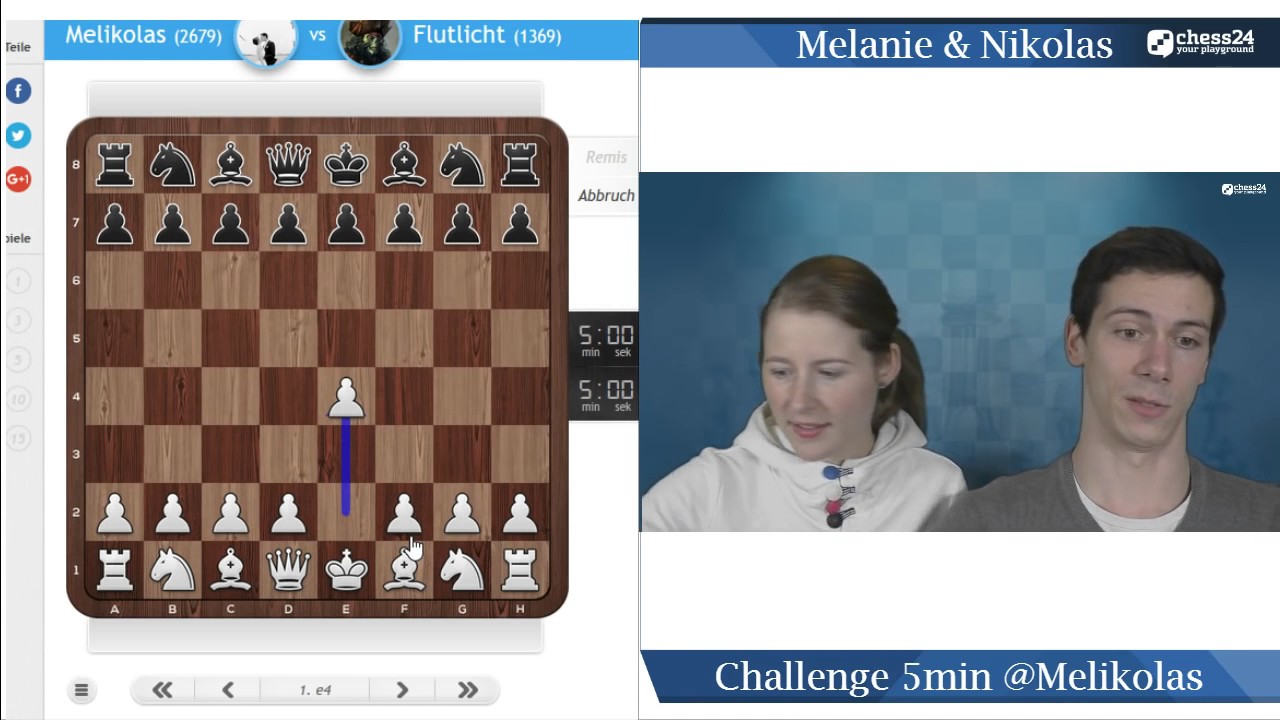
Task: Click the black pawn on e7
Action: [x=346, y=223]
